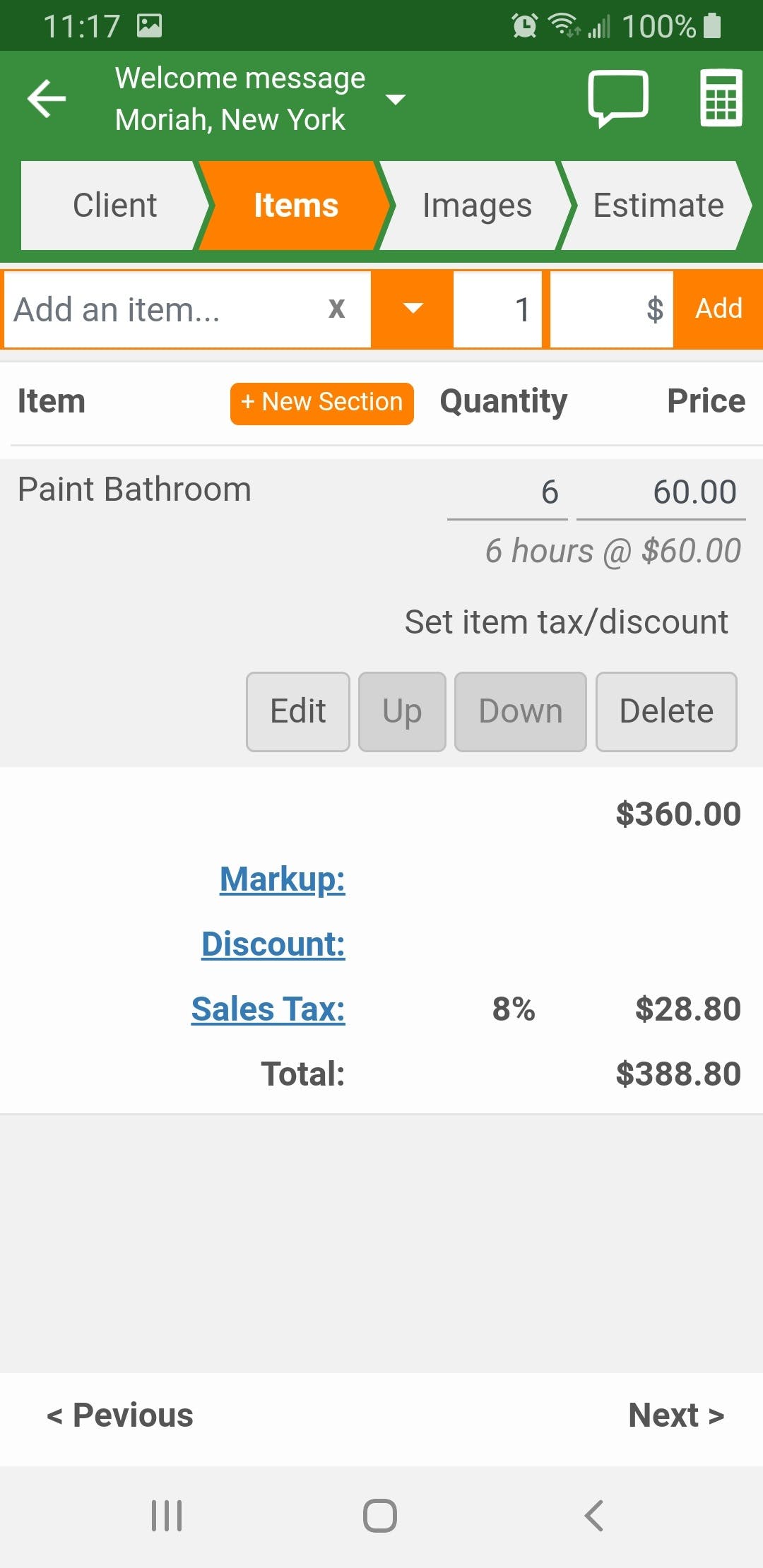Screen dimensions: 763x1568
Task: Tap Android system back chevron
Action: coord(594,1515)
